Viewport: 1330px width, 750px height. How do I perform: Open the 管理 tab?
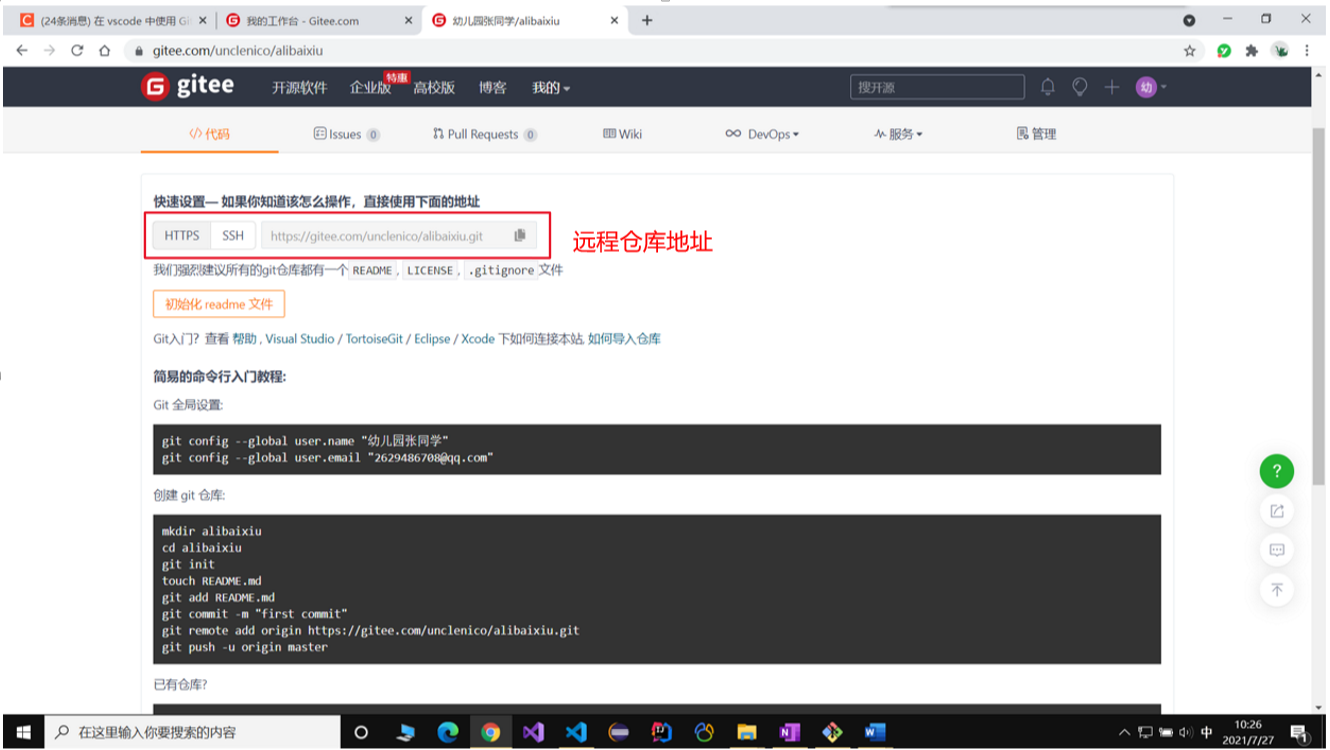(x=1037, y=134)
